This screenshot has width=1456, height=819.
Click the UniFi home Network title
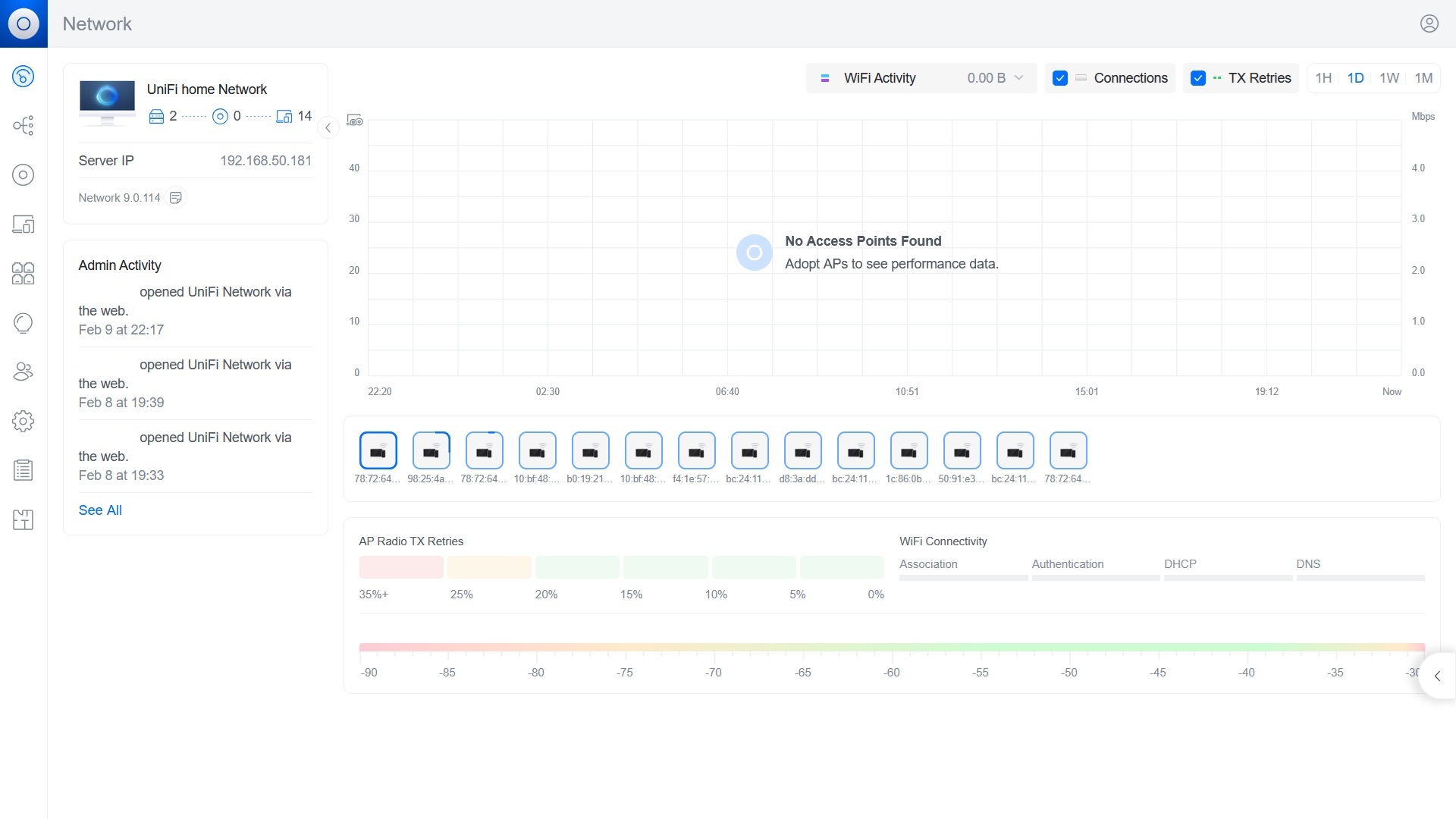(207, 89)
